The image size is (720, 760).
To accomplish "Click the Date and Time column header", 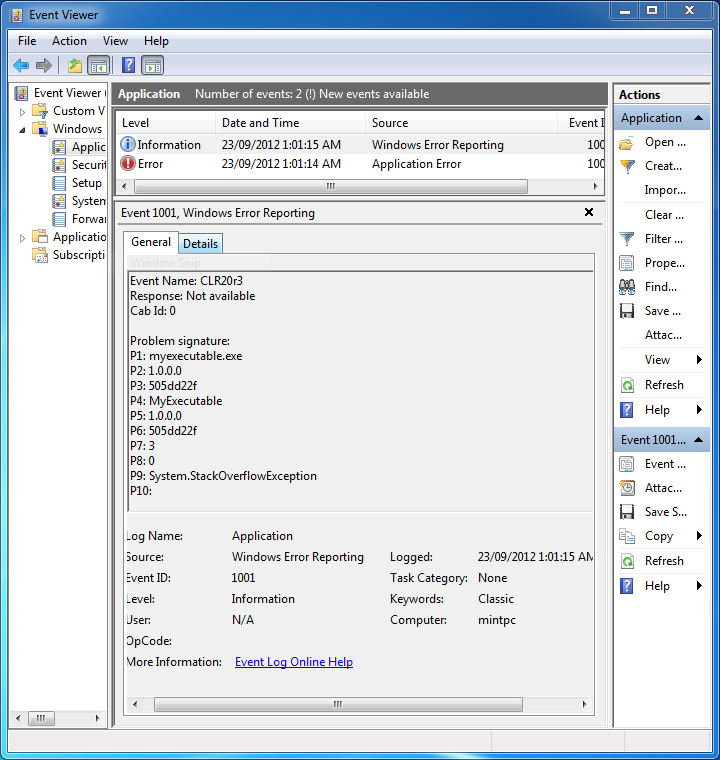I will (260, 123).
